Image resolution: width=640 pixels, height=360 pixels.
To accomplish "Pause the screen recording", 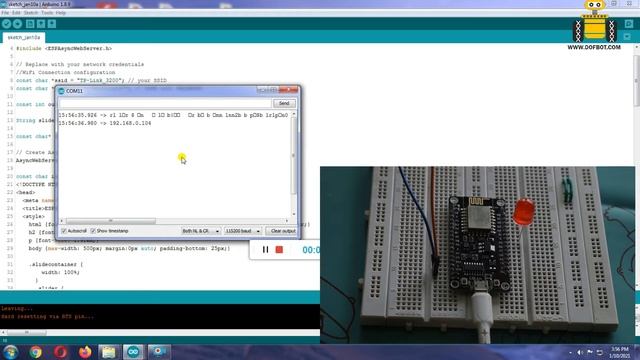I will (265, 249).
